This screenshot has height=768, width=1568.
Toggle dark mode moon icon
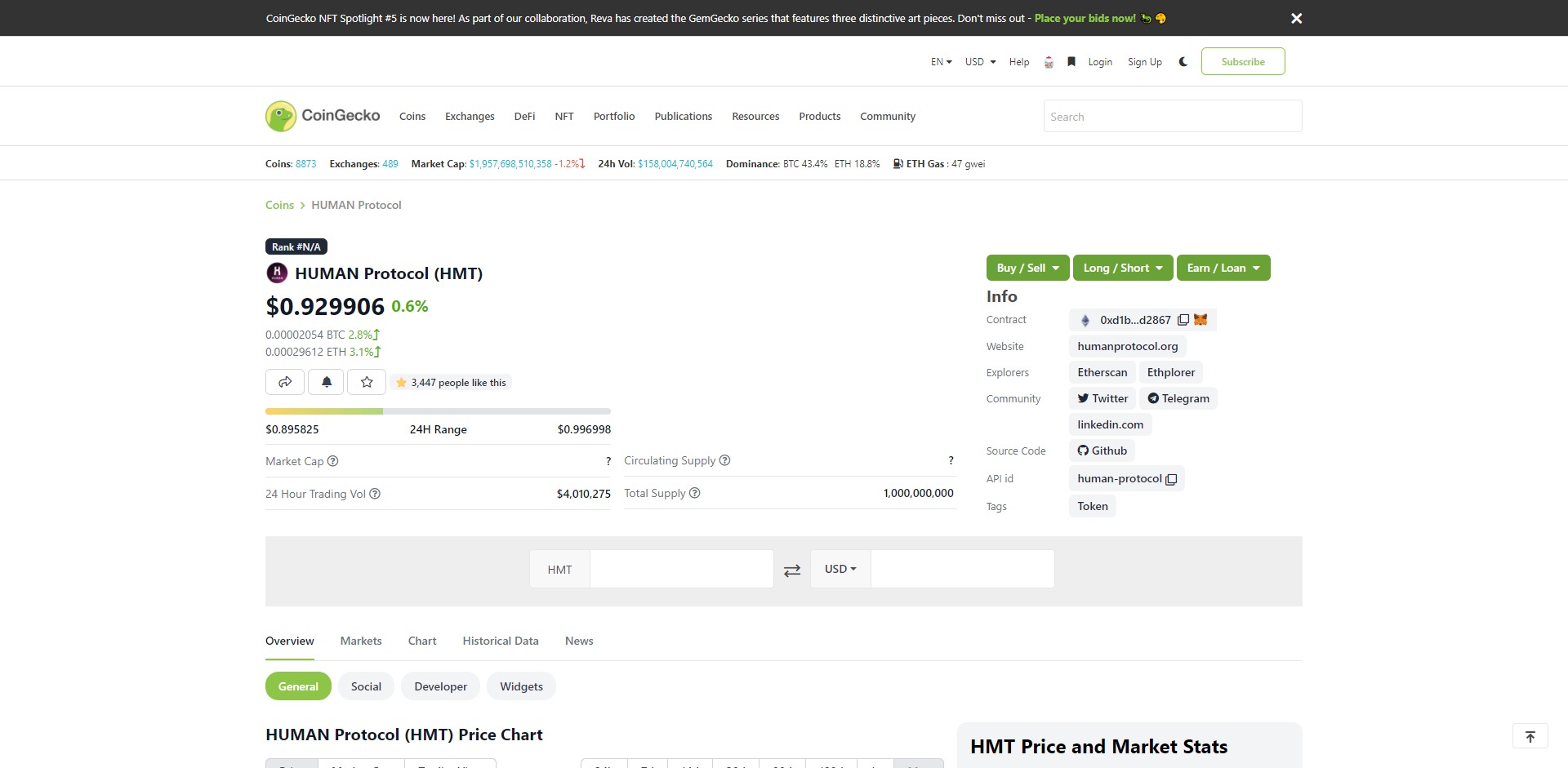click(1183, 61)
